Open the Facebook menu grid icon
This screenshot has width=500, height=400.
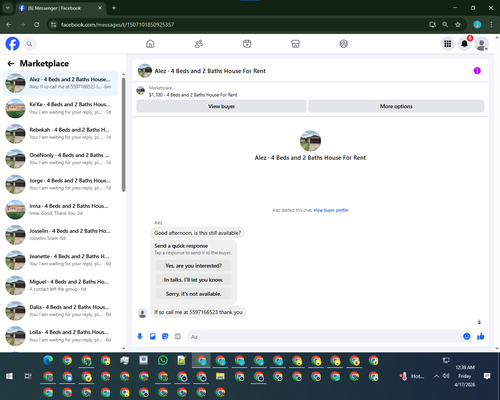[448, 44]
